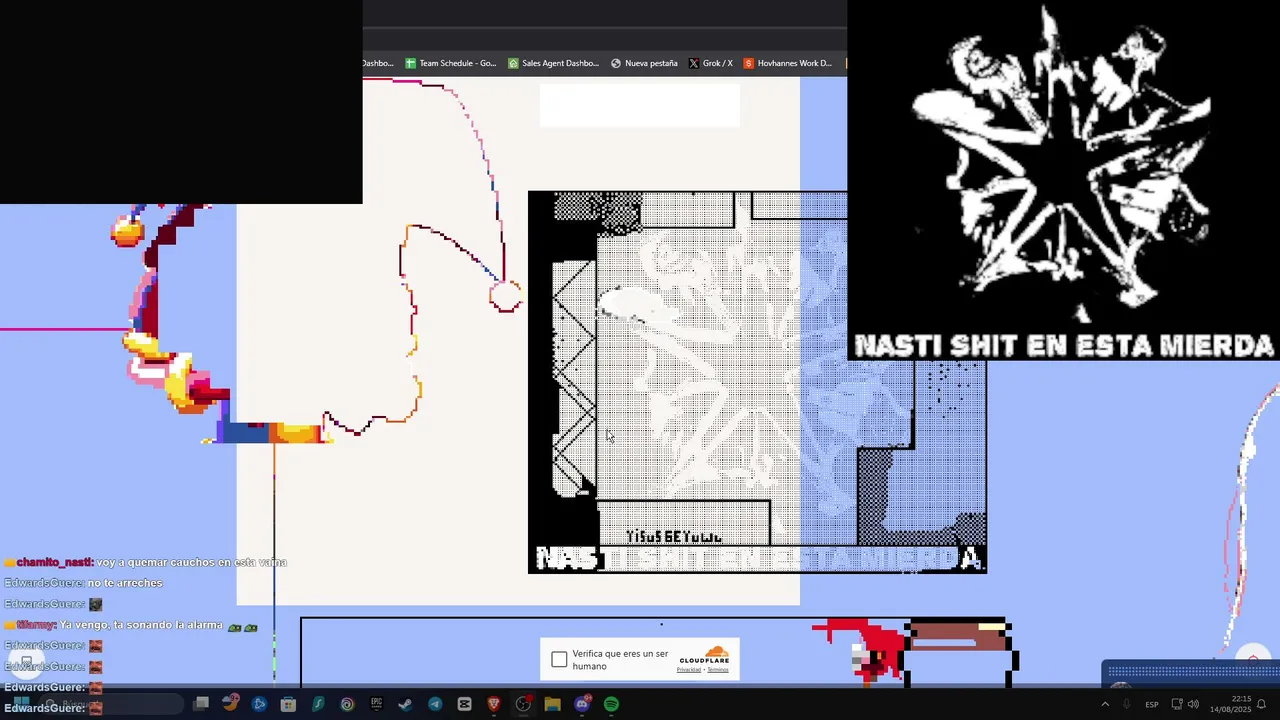Open Spotify from the taskbar
The width and height of the screenshot is (1280, 720).
pyautogui.click(x=611, y=704)
